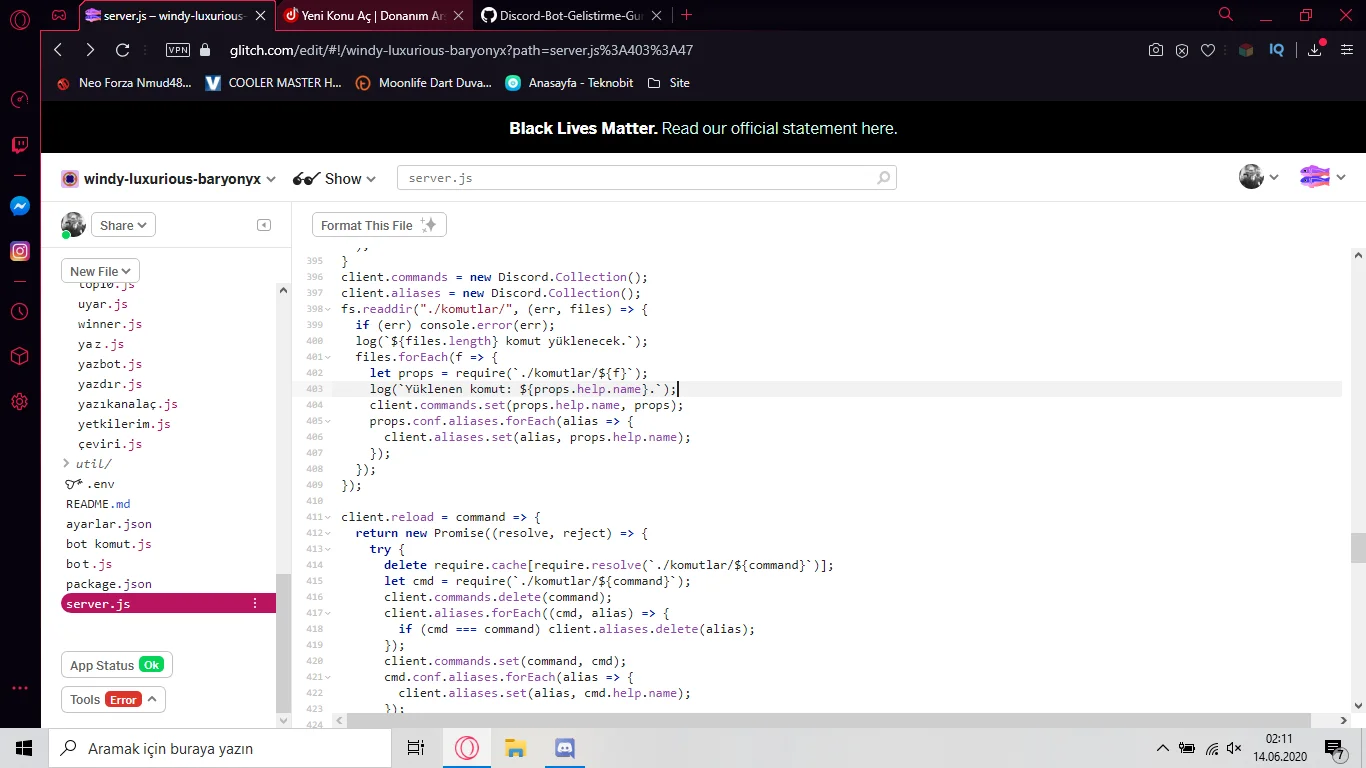Open Extensions cube icon in sidebar
This screenshot has width=1366, height=768.
(x=19, y=356)
